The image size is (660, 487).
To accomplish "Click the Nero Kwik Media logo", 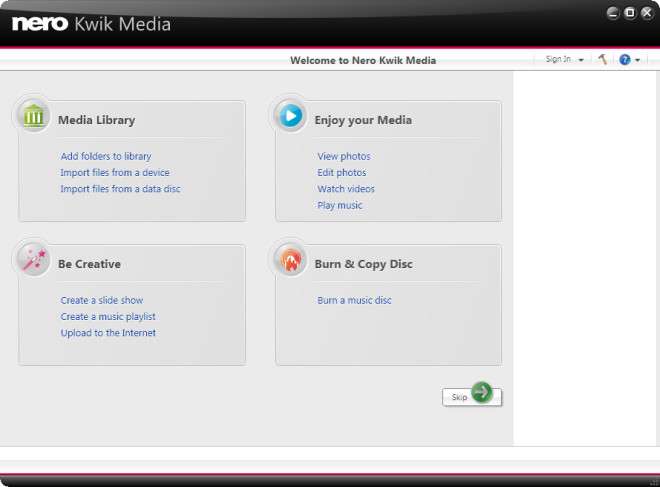I will 91,24.
